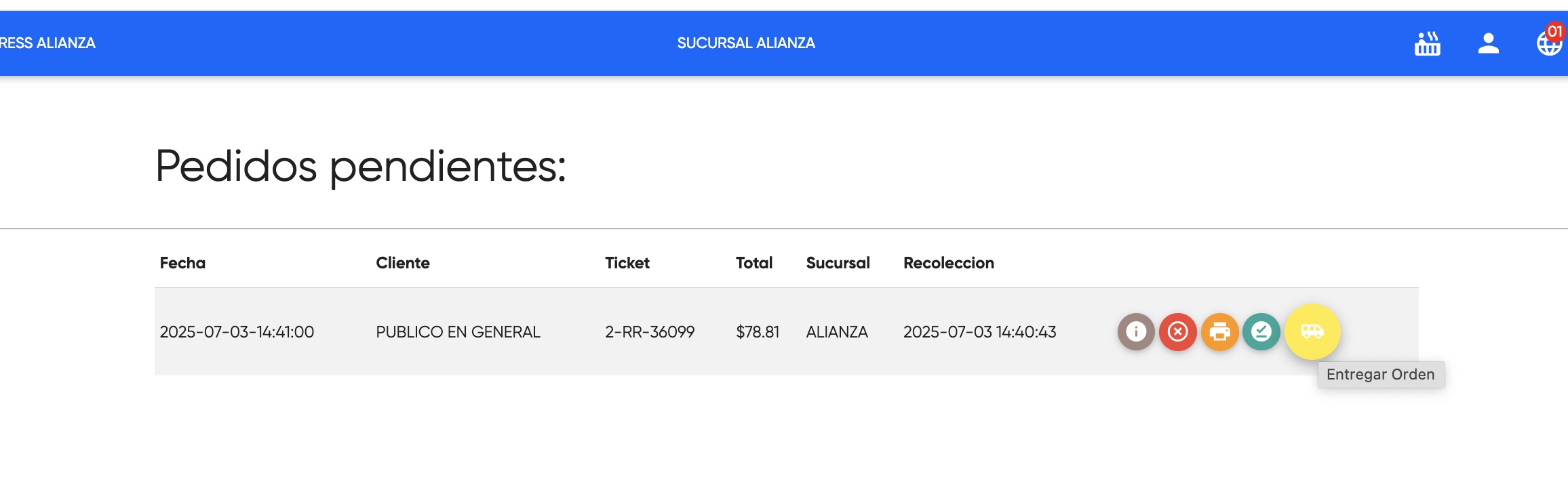Image resolution: width=1568 pixels, height=492 pixels.
Task: Click the Recoleccion column header
Action: [x=949, y=263]
